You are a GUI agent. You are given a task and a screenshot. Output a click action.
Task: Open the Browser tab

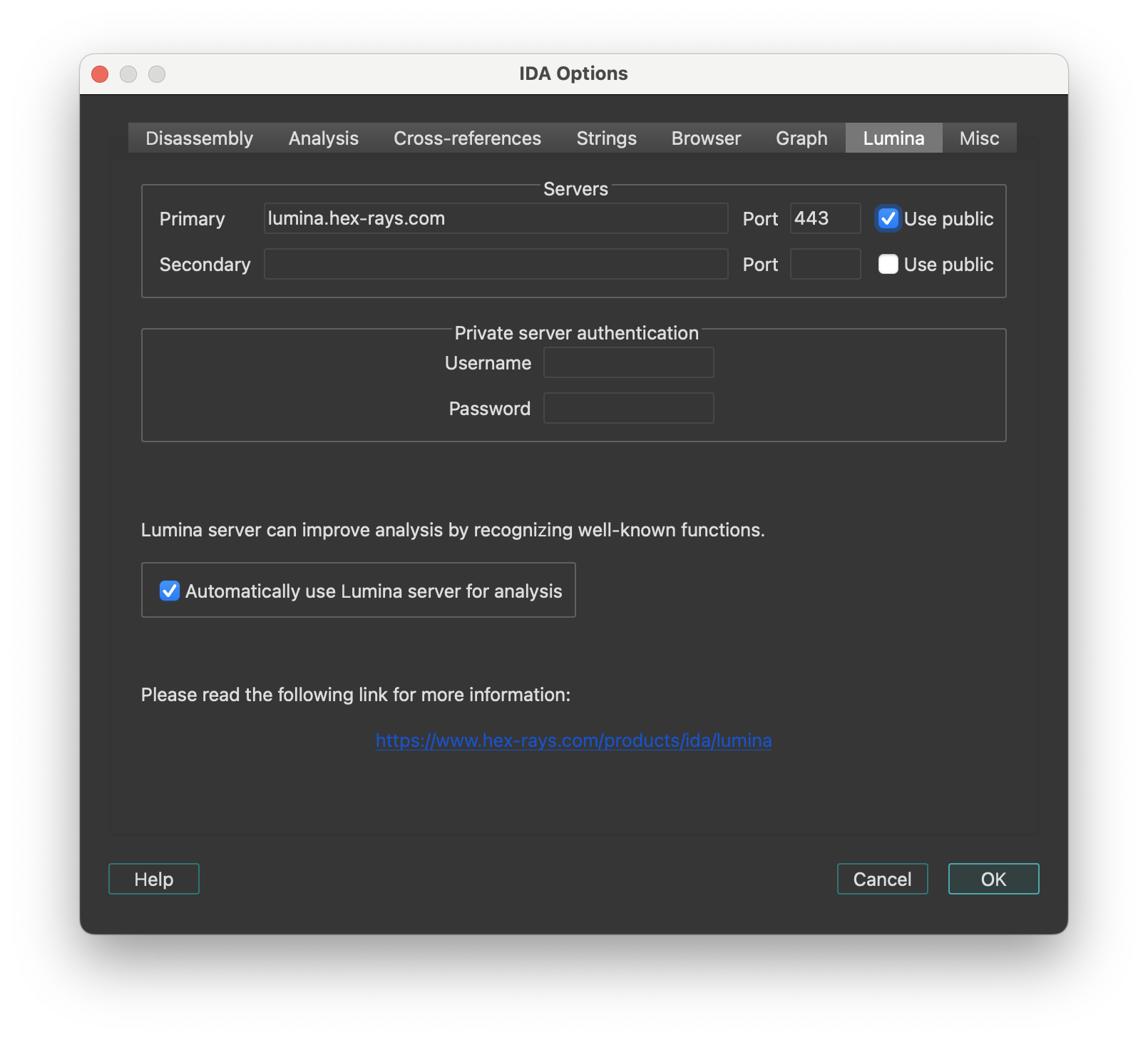[706, 138]
